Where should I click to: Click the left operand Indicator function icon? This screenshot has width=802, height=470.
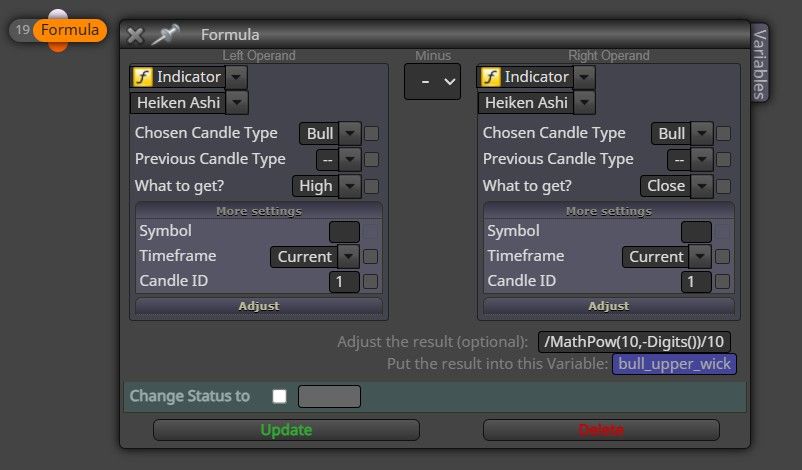pos(142,77)
